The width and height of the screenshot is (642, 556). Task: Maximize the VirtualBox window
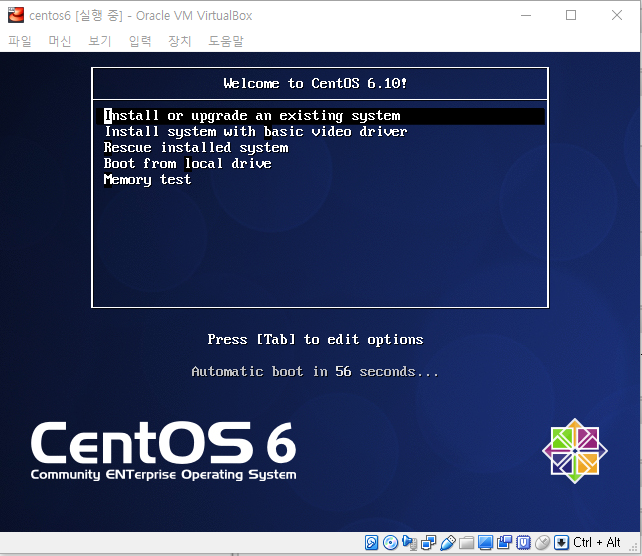(571, 16)
